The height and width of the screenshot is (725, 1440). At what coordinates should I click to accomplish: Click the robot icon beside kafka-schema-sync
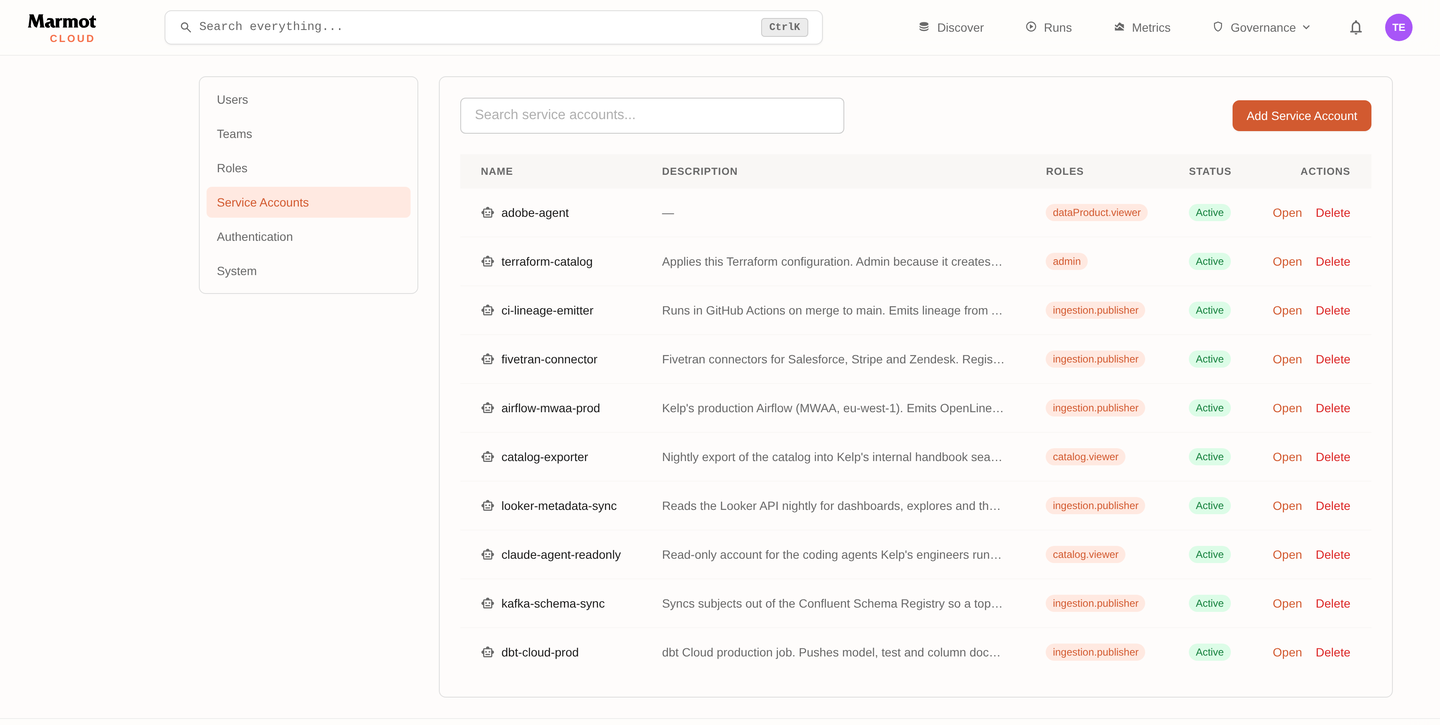click(x=488, y=604)
